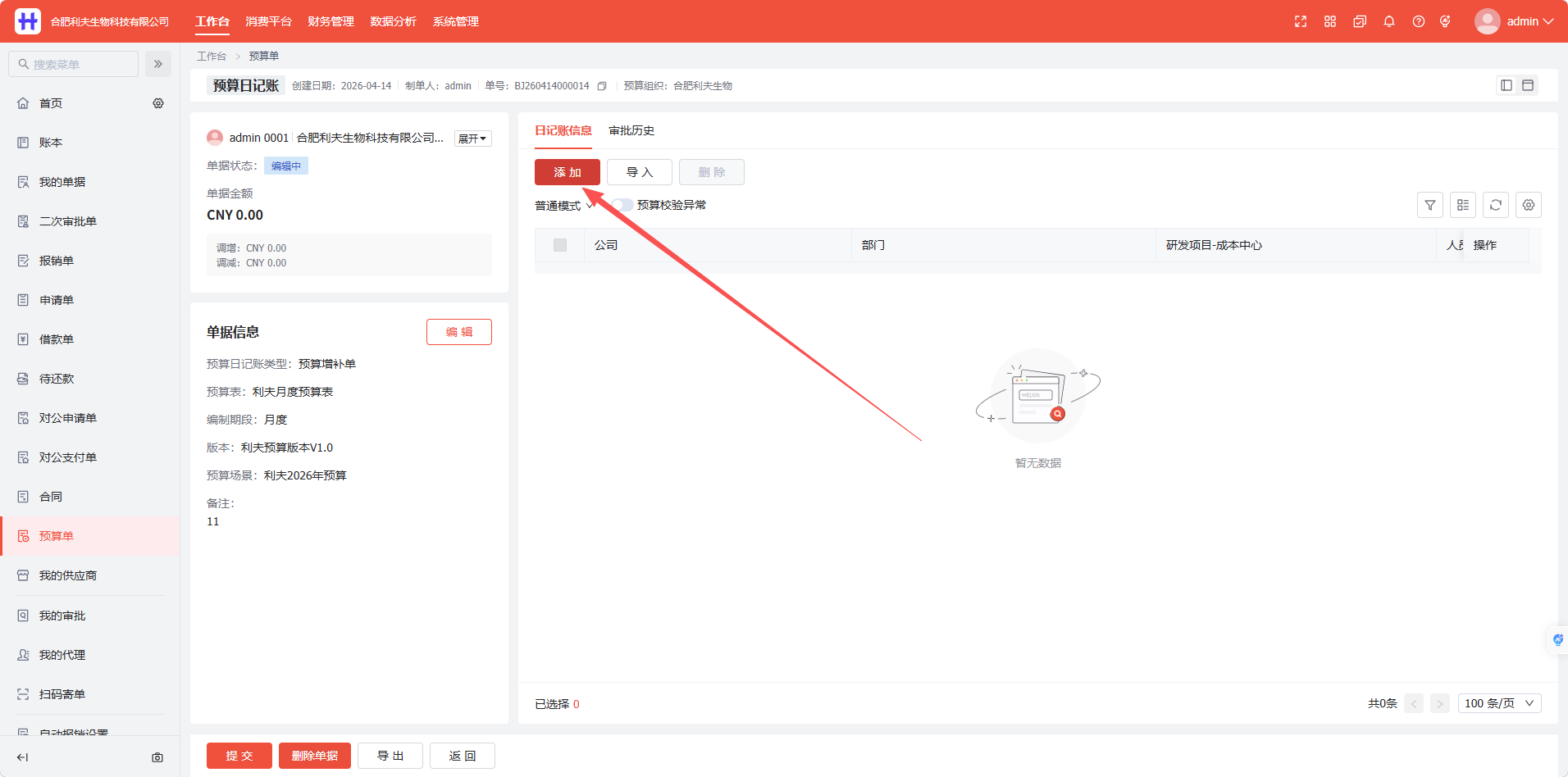
Task: Expand details with the 展开 dropdown
Action: pos(473,139)
